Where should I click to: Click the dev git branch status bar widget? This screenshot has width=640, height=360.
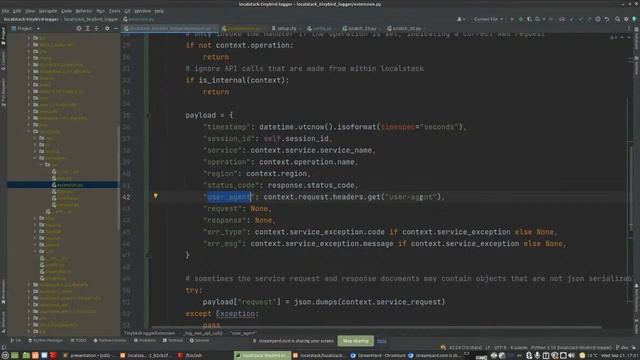pyautogui.click(x=622, y=347)
